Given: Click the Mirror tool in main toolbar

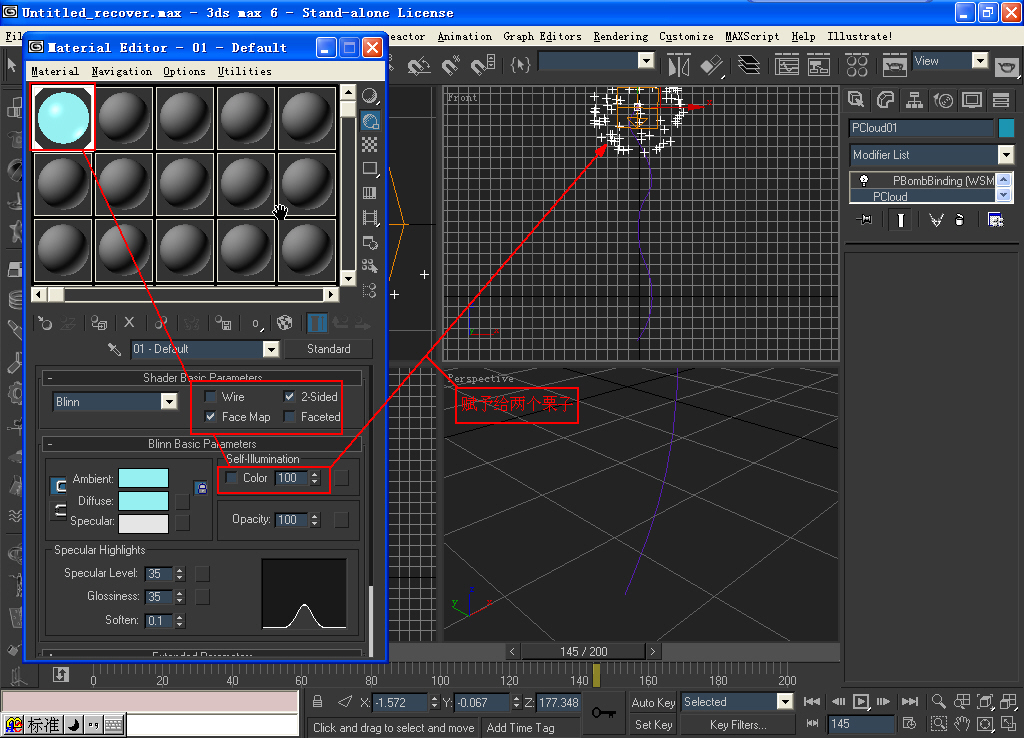Looking at the screenshot, I should click(679, 65).
